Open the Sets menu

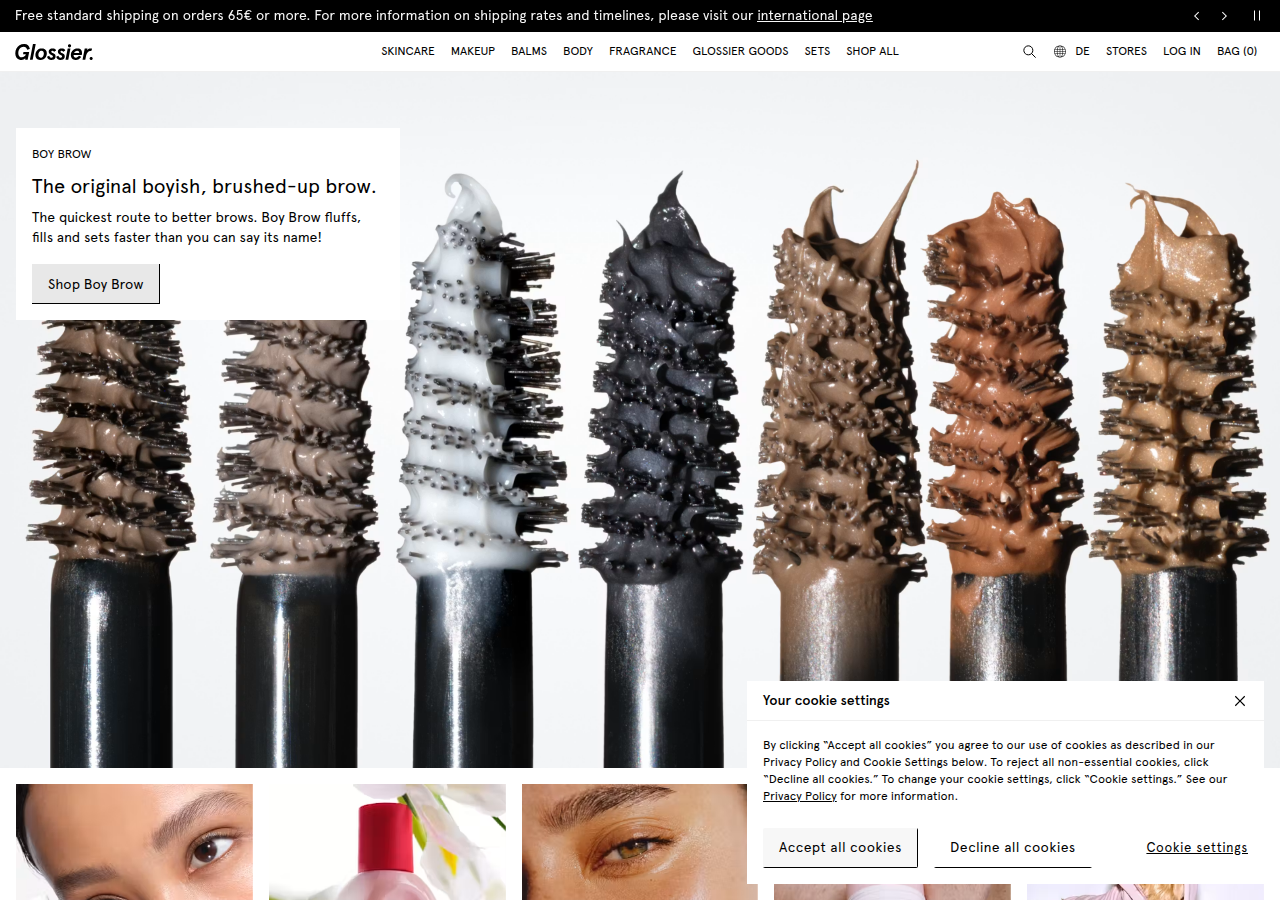coord(818,51)
